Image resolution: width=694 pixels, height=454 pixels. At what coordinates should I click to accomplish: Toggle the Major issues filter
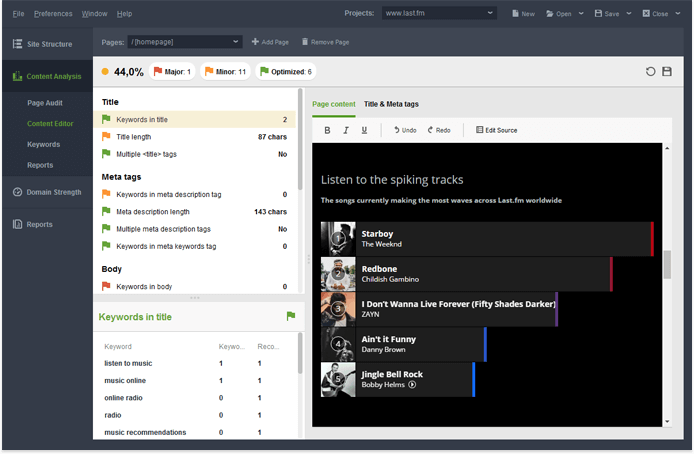(172, 72)
